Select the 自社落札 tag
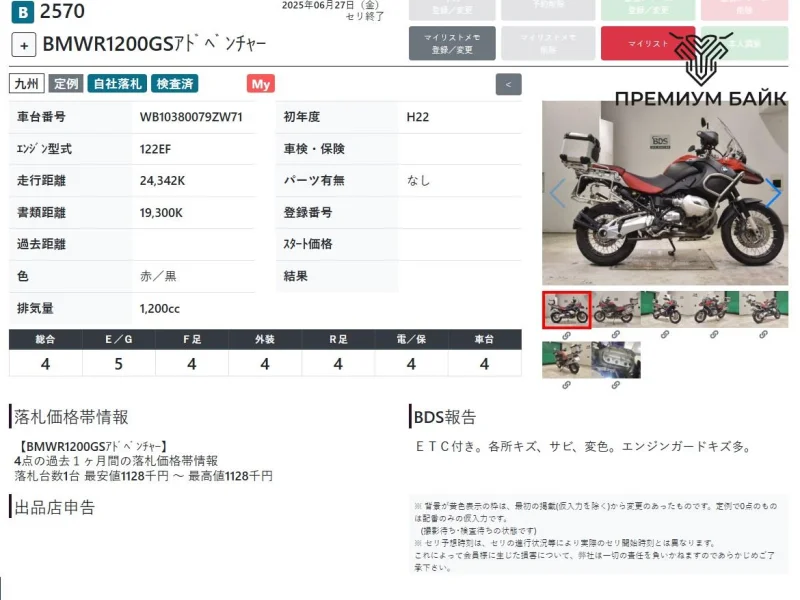800x600 pixels. click(x=118, y=84)
